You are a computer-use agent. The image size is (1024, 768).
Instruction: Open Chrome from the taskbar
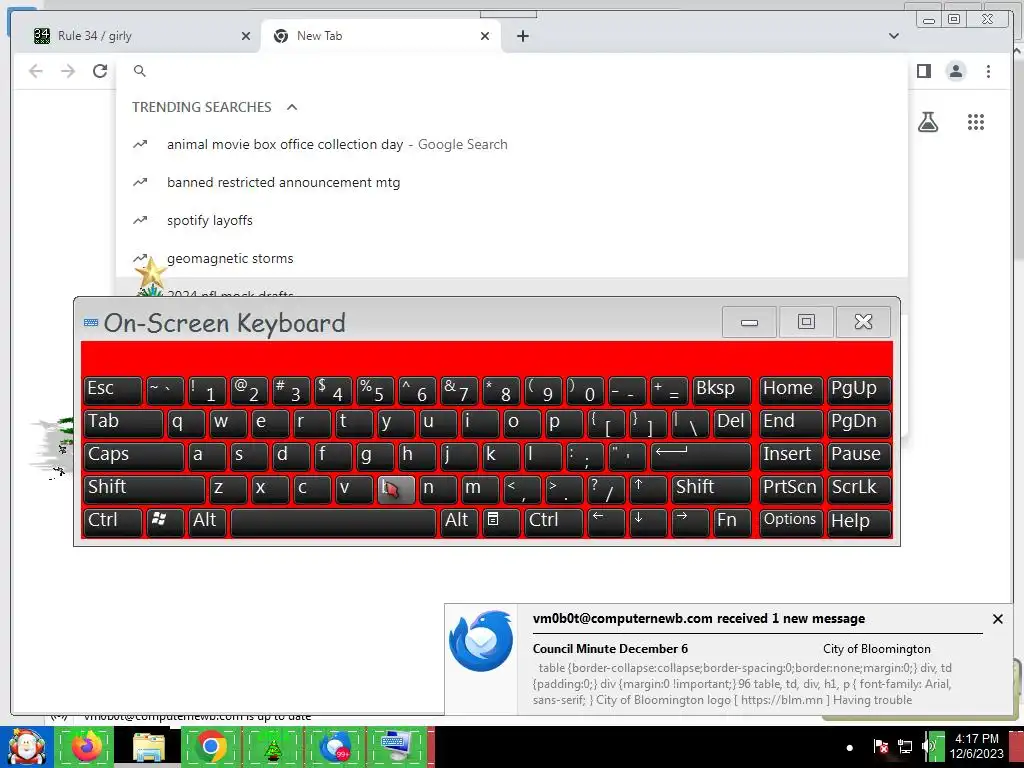pyautogui.click(x=211, y=747)
